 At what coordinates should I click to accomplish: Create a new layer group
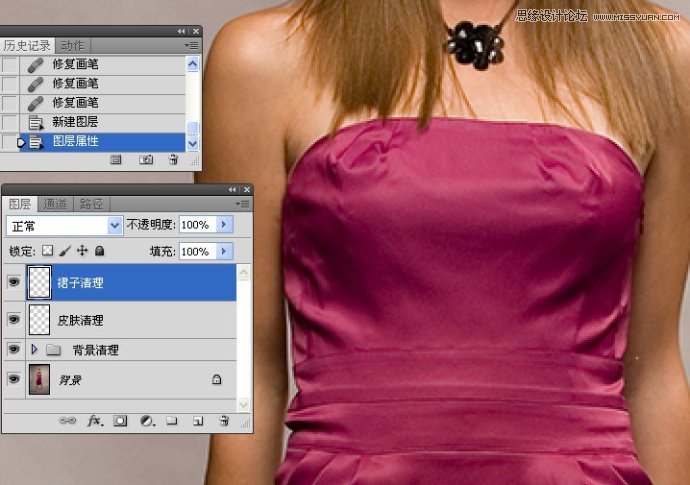(171, 421)
